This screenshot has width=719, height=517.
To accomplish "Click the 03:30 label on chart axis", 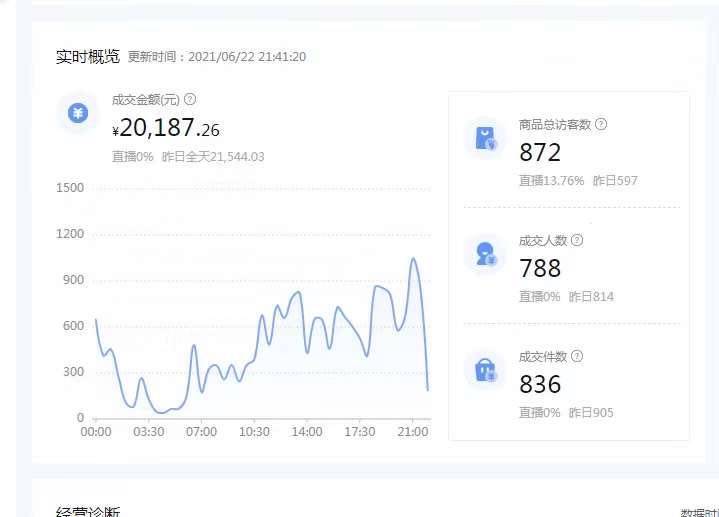I will (148, 432).
